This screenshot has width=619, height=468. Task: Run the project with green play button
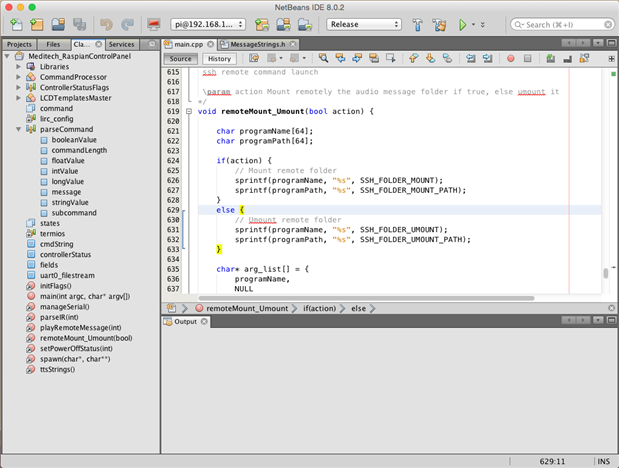pos(464,24)
